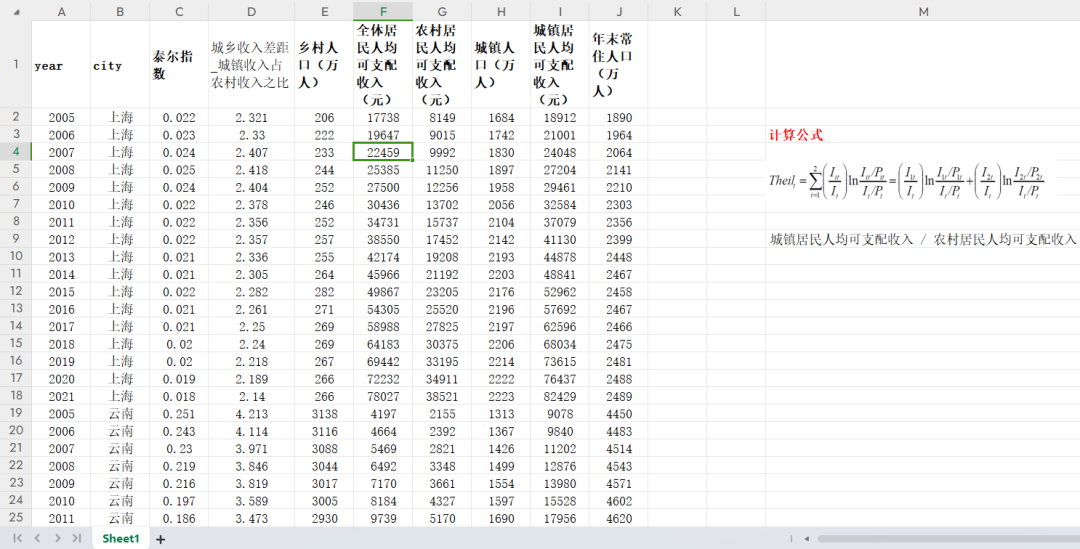Select cell containing 2.14
The image size is (1080, 549).
(x=251, y=395)
